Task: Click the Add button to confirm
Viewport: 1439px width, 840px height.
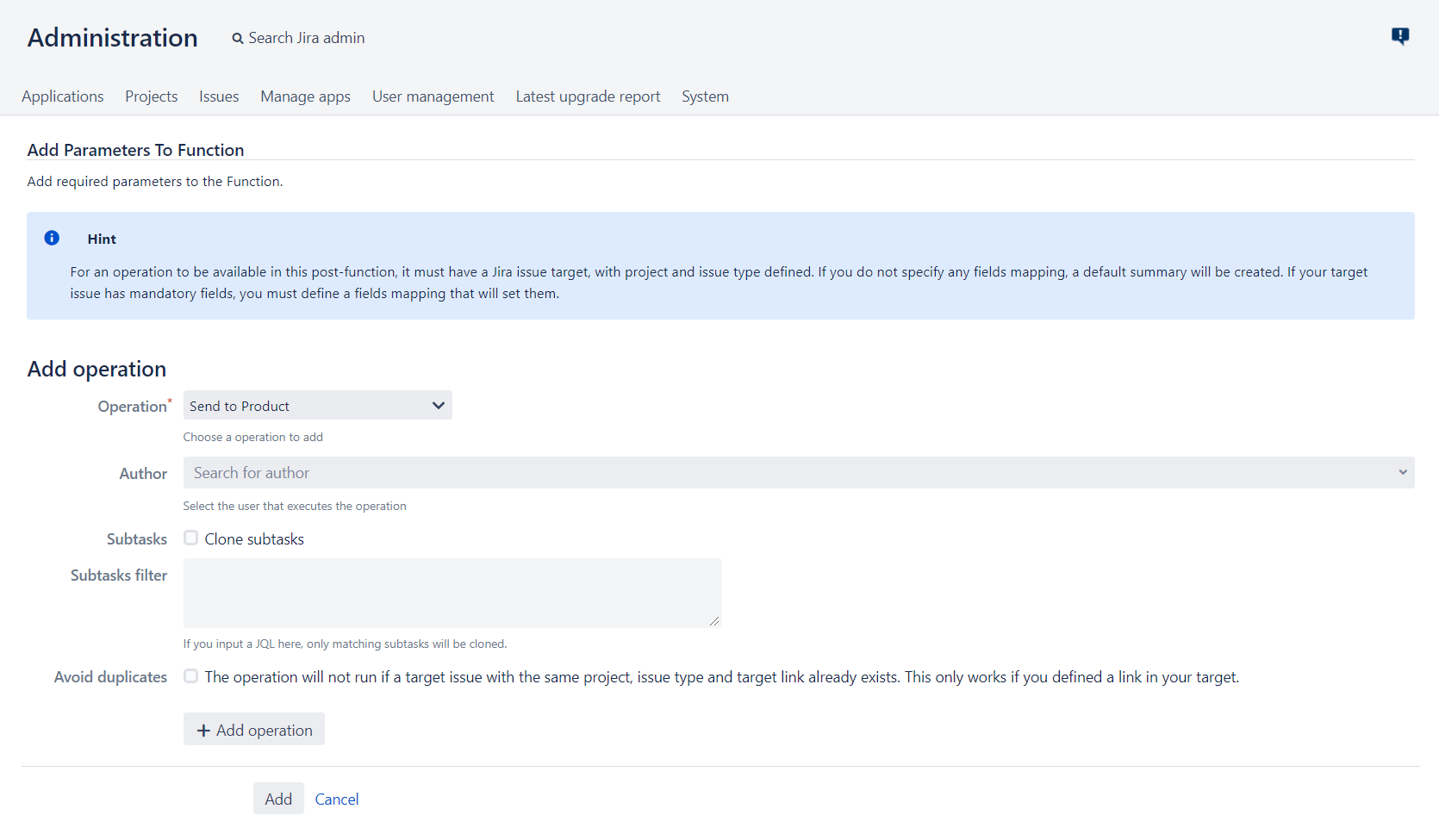Action: (278, 799)
